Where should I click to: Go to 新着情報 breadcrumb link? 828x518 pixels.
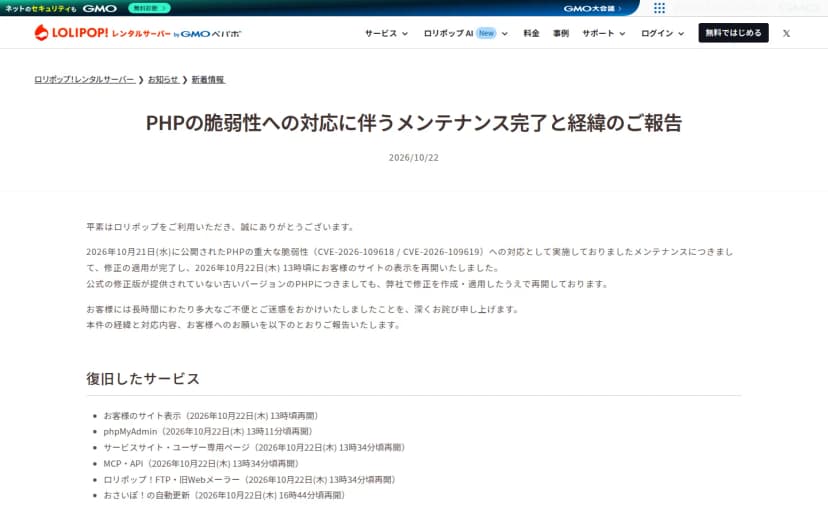(x=208, y=80)
